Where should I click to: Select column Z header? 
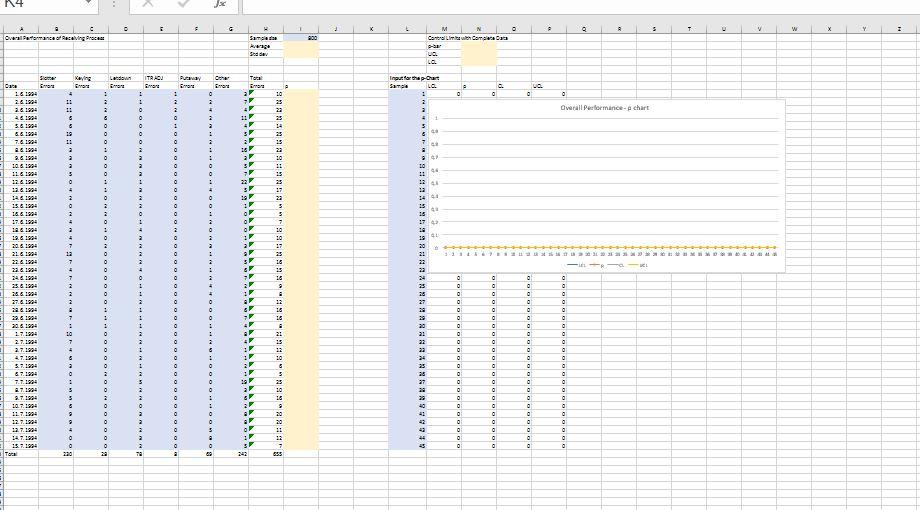coord(899,29)
